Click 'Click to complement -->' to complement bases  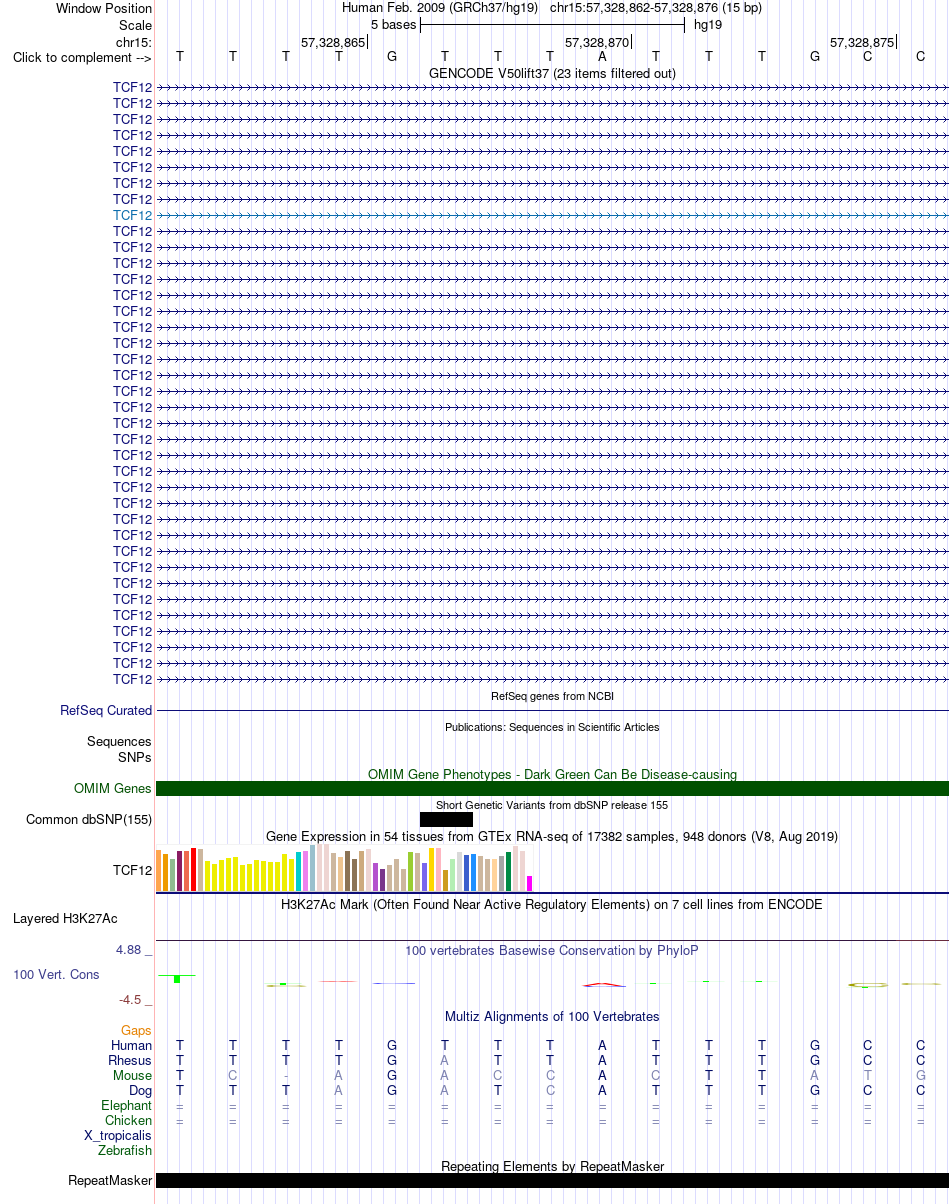[x=82, y=58]
